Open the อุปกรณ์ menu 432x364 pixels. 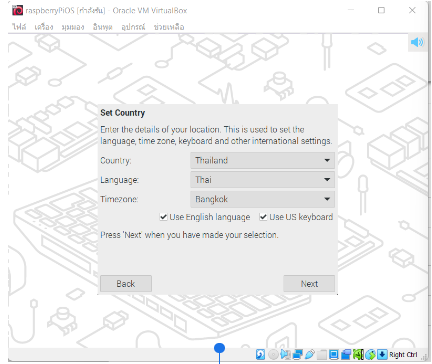point(133,27)
